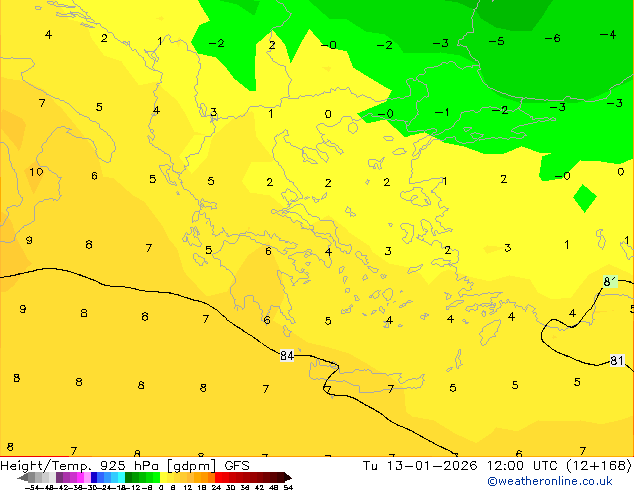The image size is (634, 490).
Task: Pick the bright red legend swatch above 24
Action: [218, 477]
